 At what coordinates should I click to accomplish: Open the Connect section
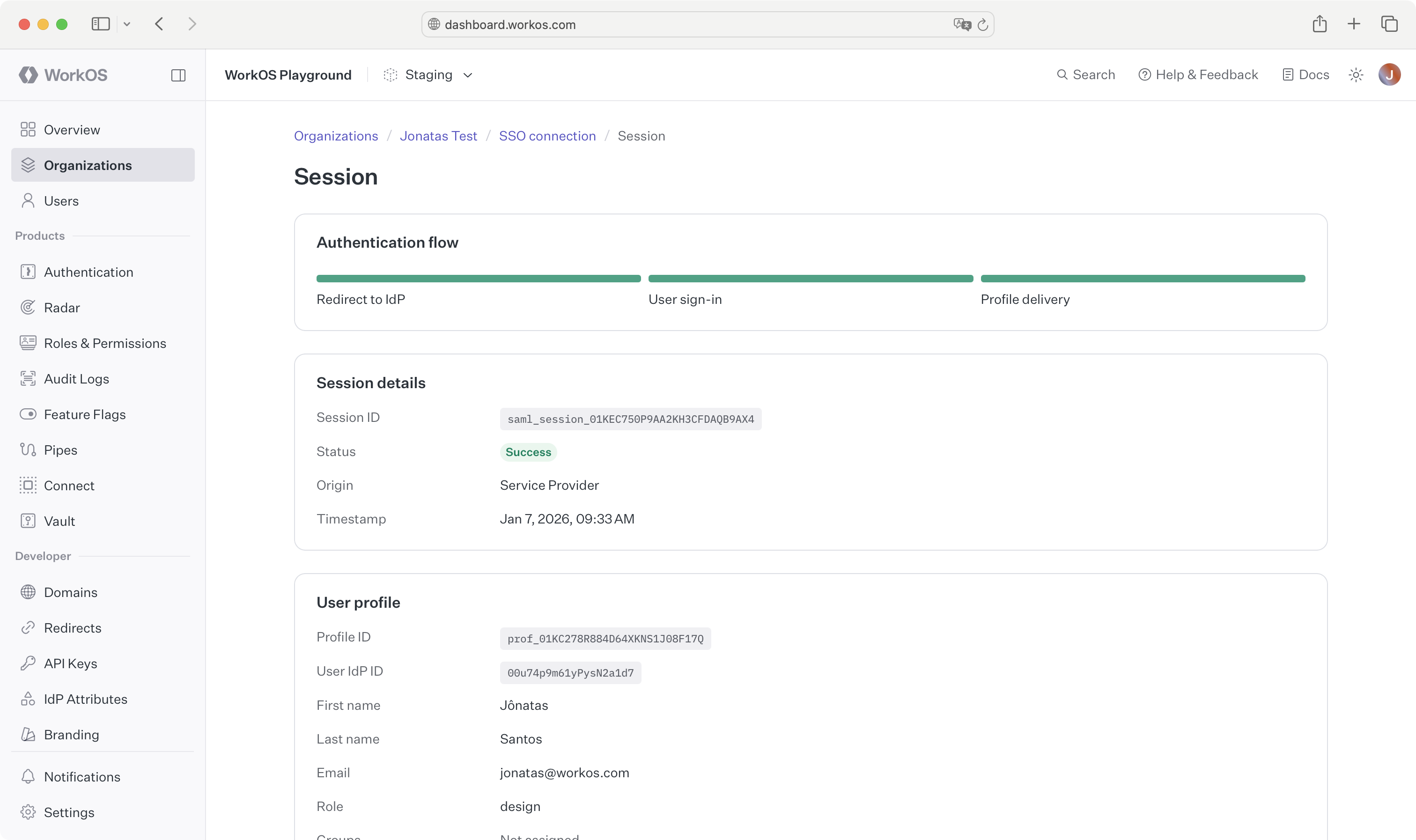(69, 485)
